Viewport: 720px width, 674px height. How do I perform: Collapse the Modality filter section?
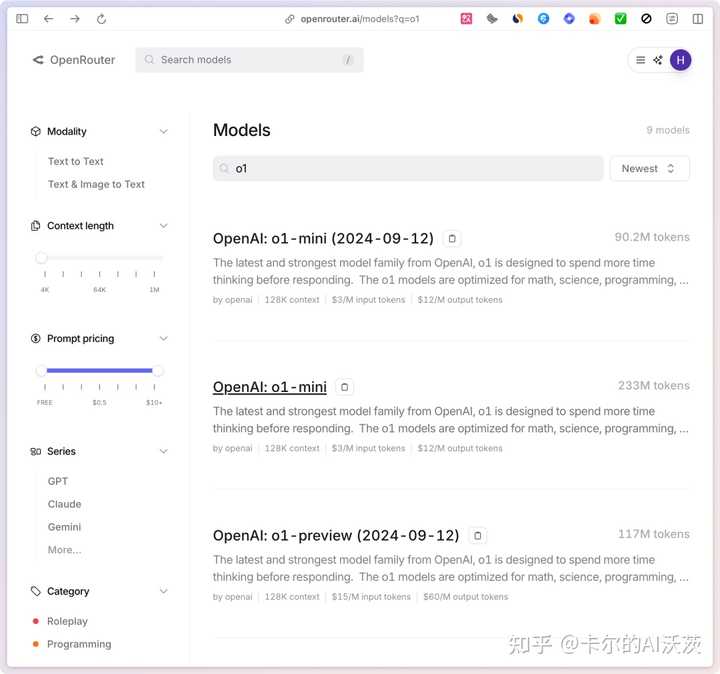click(163, 131)
